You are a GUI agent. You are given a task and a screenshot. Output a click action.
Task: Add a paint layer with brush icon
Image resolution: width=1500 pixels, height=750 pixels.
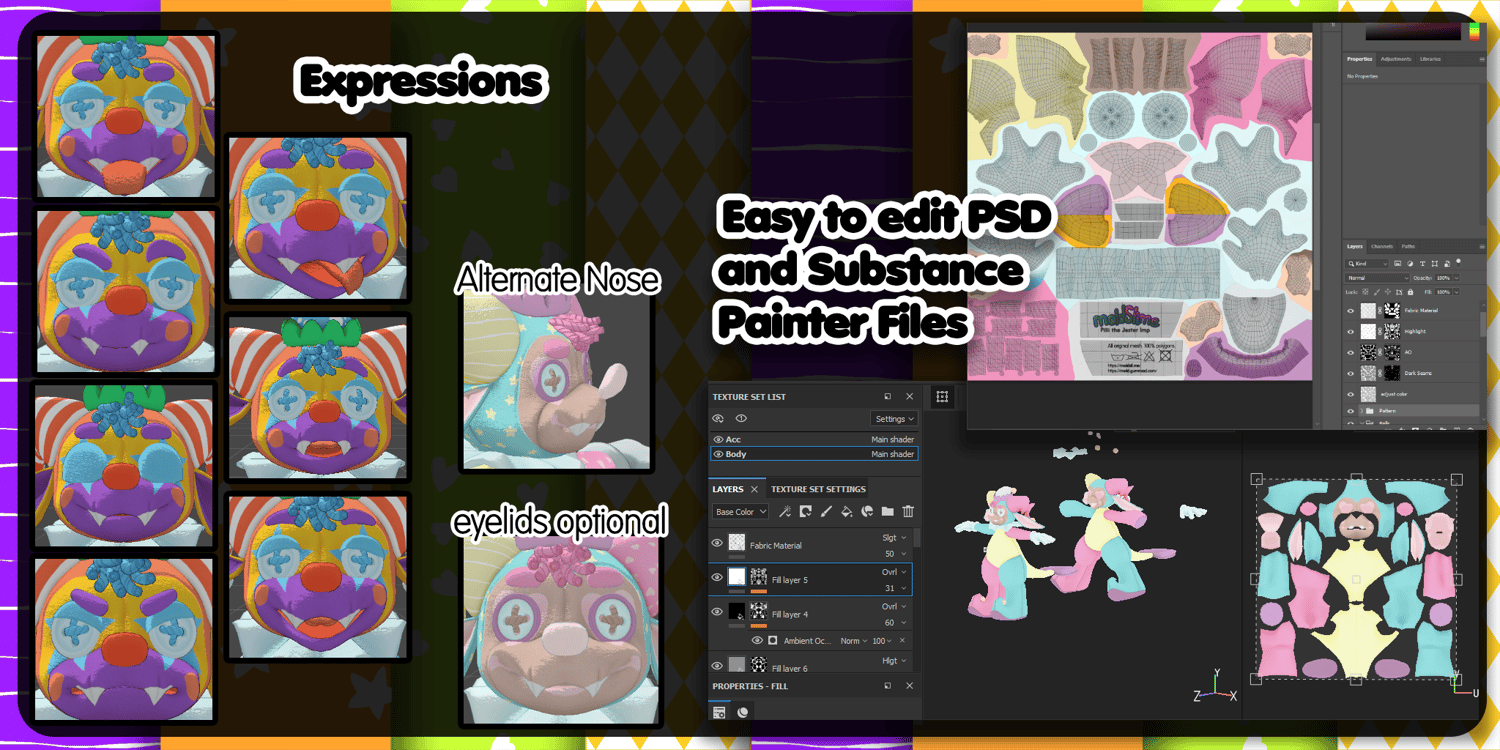point(826,512)
